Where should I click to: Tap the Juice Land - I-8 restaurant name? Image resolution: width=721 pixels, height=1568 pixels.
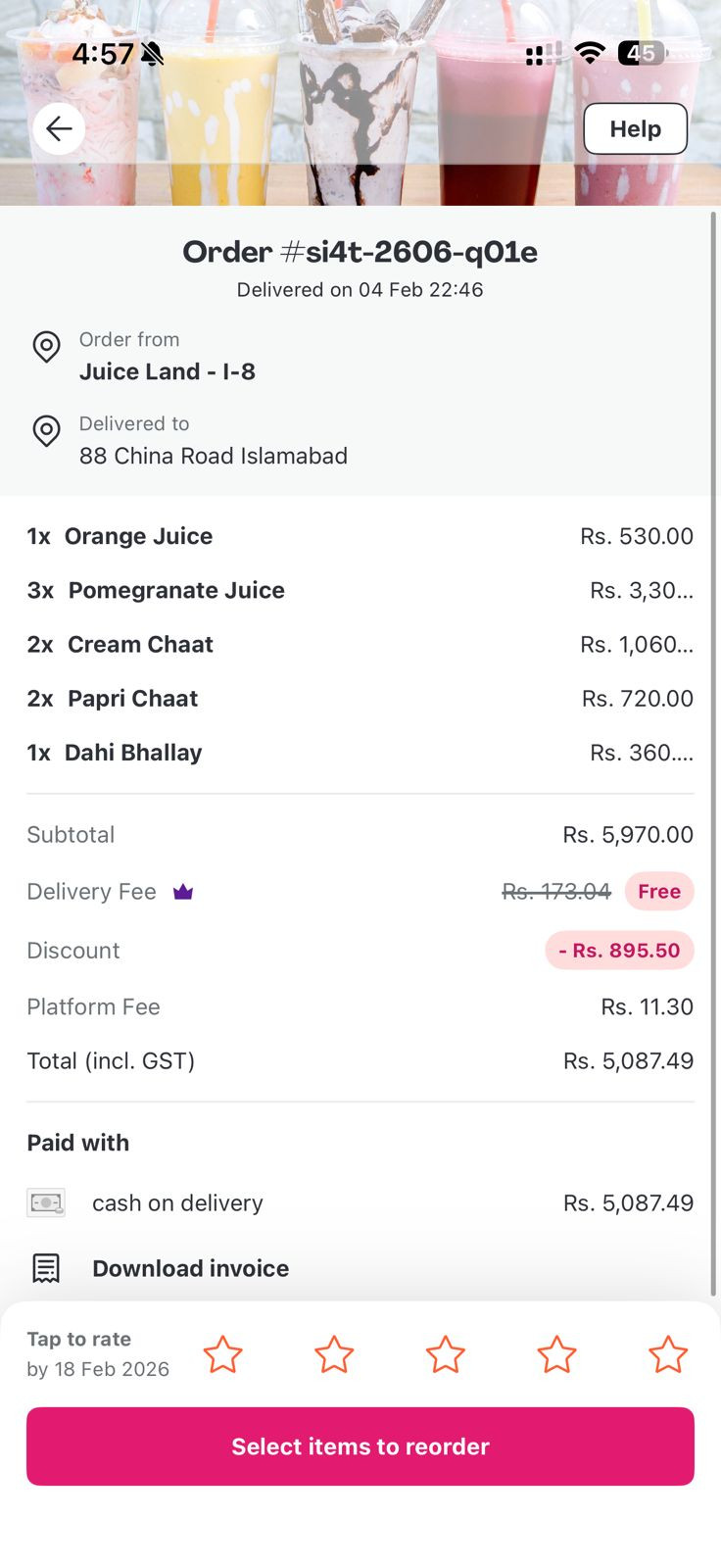[168, 371]
